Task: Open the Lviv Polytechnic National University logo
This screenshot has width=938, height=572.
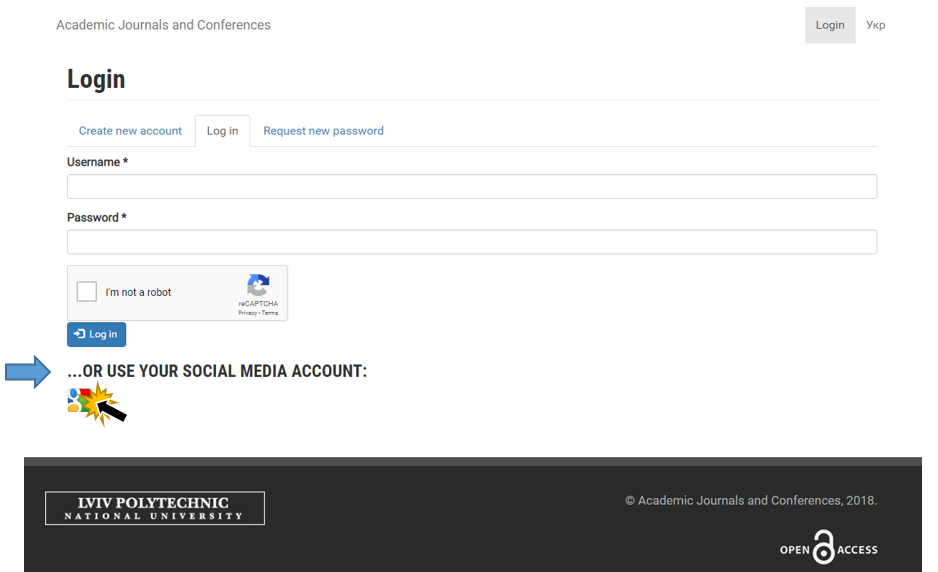Action: [155, 508]
